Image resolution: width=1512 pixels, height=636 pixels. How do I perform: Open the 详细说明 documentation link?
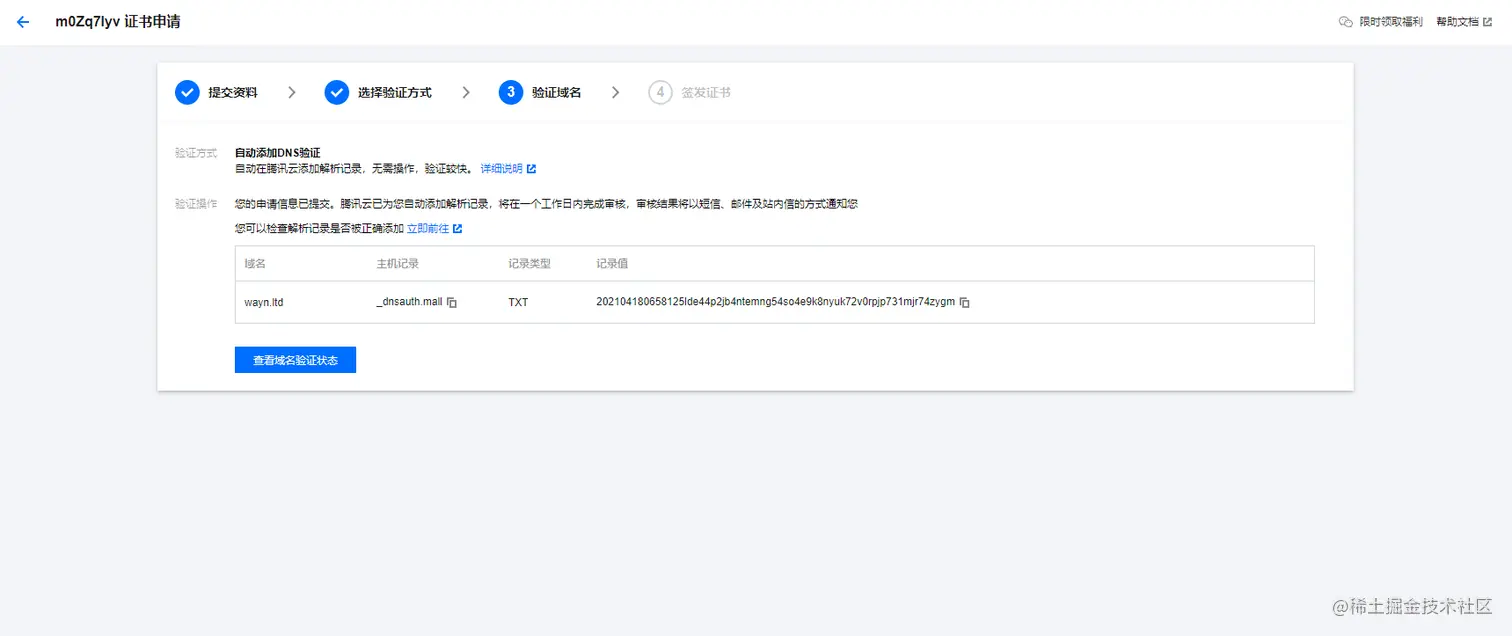point(501,168)
